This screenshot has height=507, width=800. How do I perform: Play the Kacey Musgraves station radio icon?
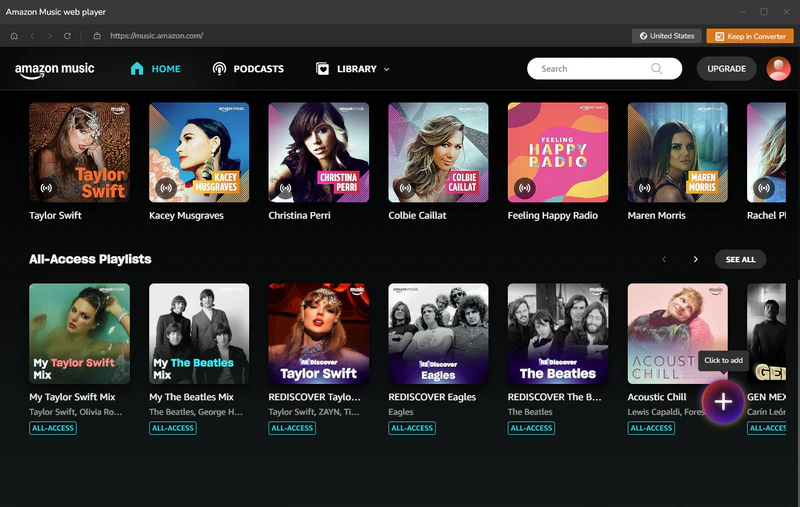tap(166, 188)
